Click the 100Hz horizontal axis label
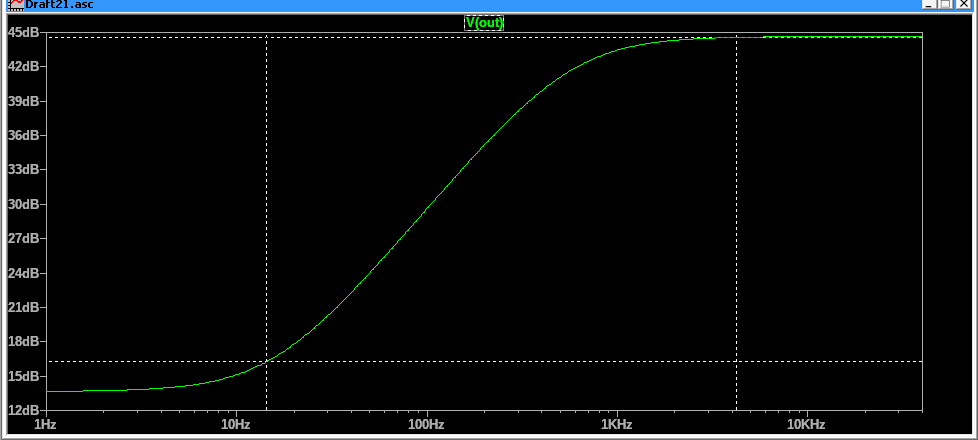This screenshot has height=440, width=978. pos(426,425)
